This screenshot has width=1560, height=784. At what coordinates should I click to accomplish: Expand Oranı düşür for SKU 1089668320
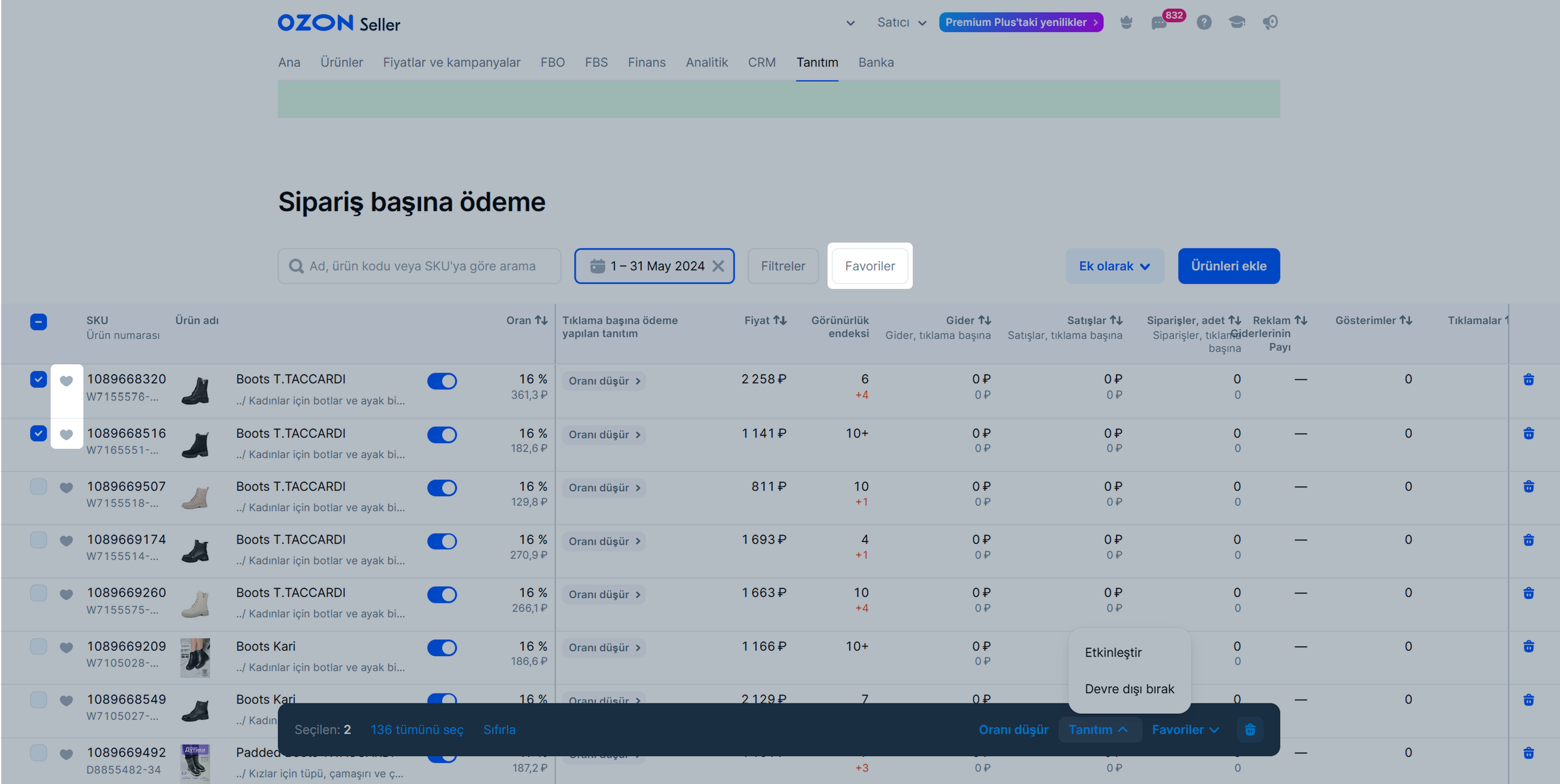click(604, 382)
